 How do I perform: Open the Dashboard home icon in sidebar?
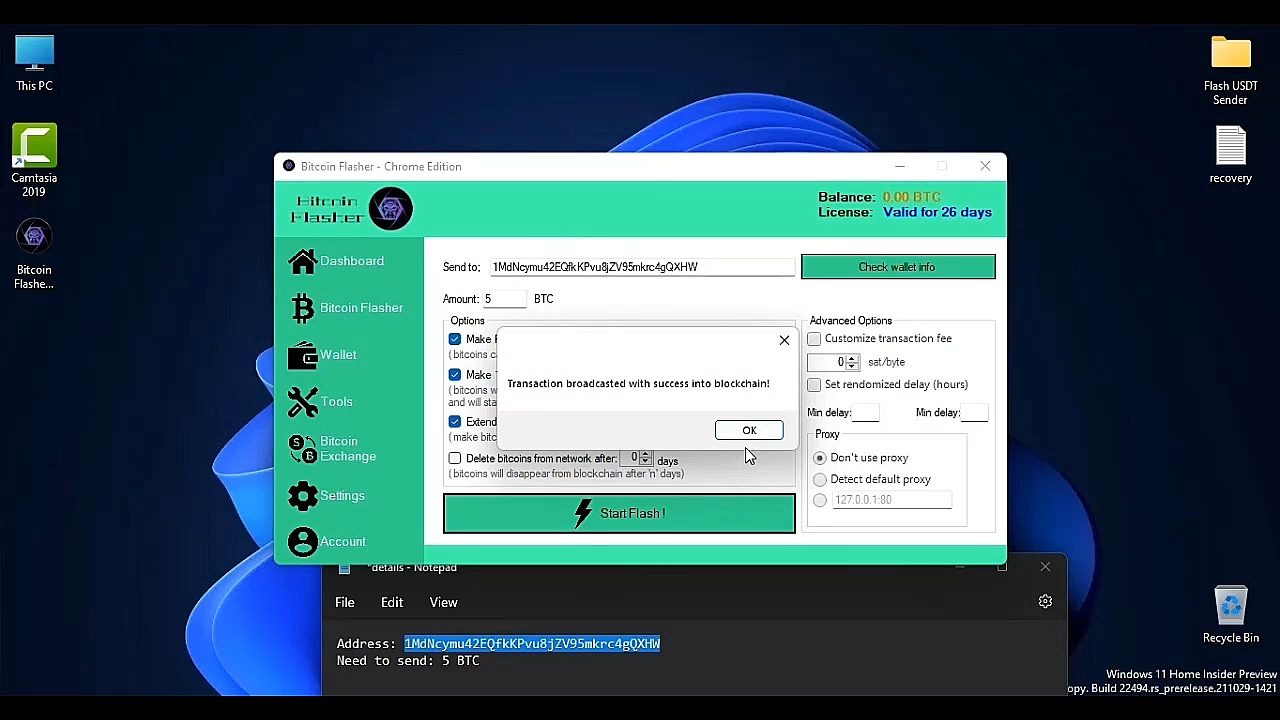click(302, 261)
